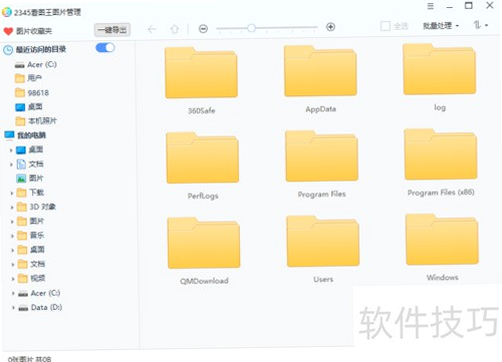This screenshot has width=502, height=362.
Task: Toggle the 最近访问的目录 switch
Action: (x=105, y=48)
